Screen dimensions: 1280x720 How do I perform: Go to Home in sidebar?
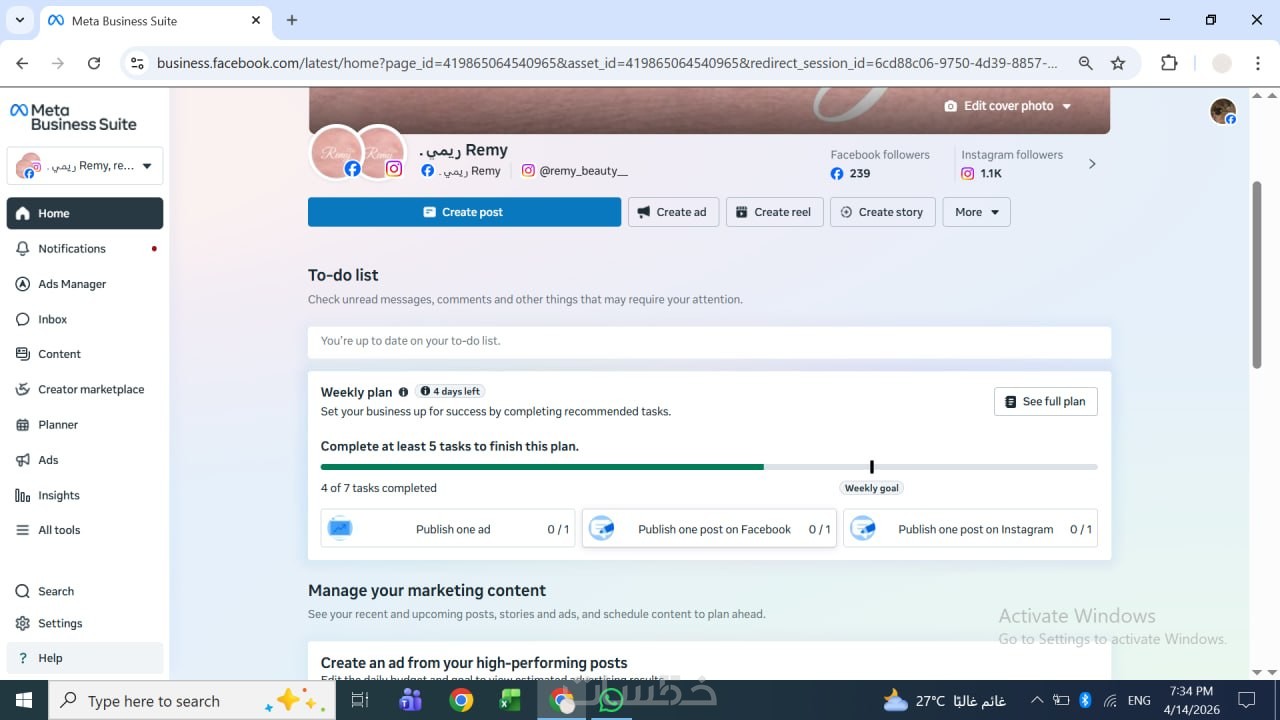[x=85, y=213]
